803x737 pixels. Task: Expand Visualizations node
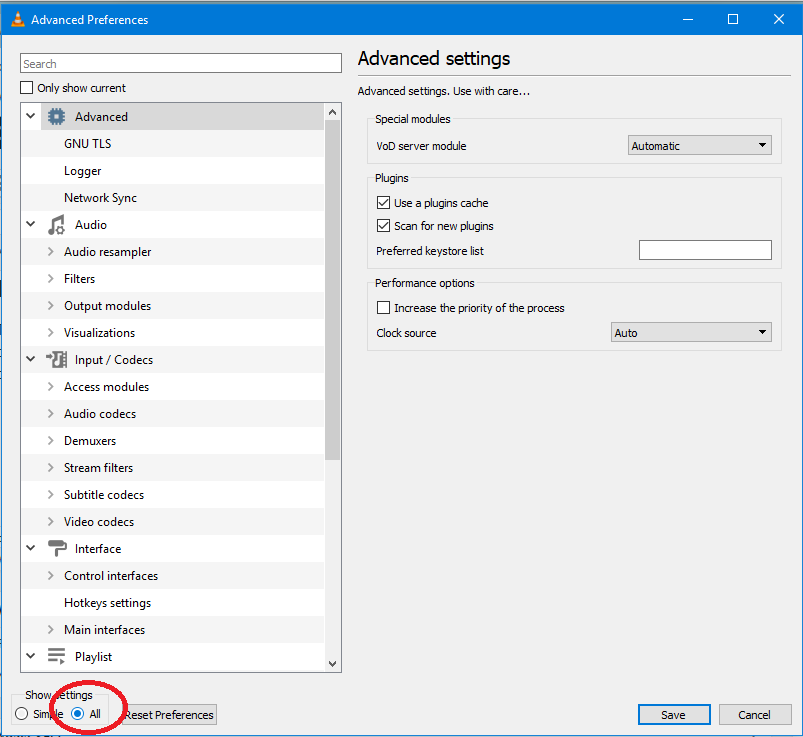pyautogui.click(x=50, y=332)
